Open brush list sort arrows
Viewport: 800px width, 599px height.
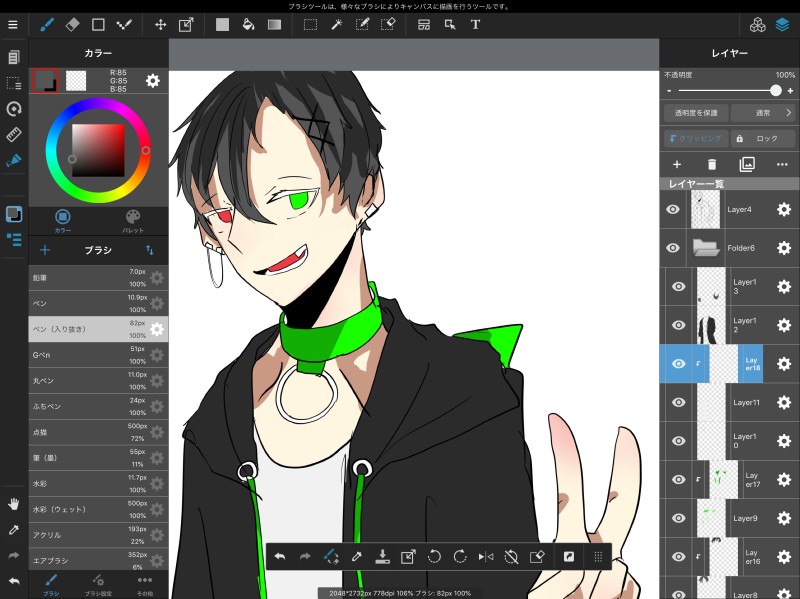149,250
